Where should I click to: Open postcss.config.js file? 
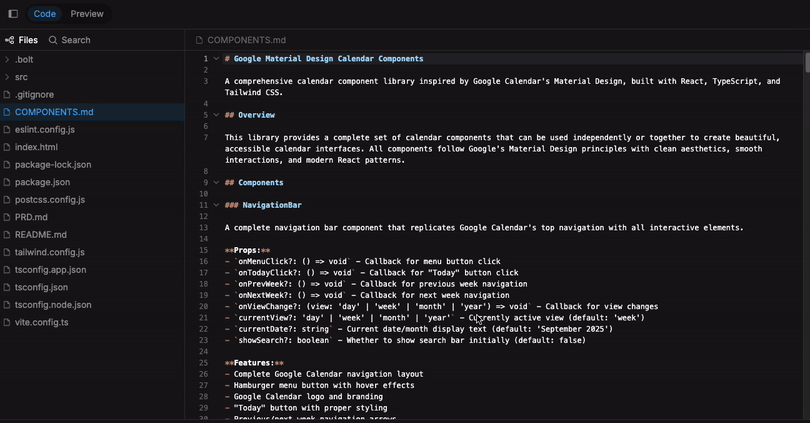point(50,200)
